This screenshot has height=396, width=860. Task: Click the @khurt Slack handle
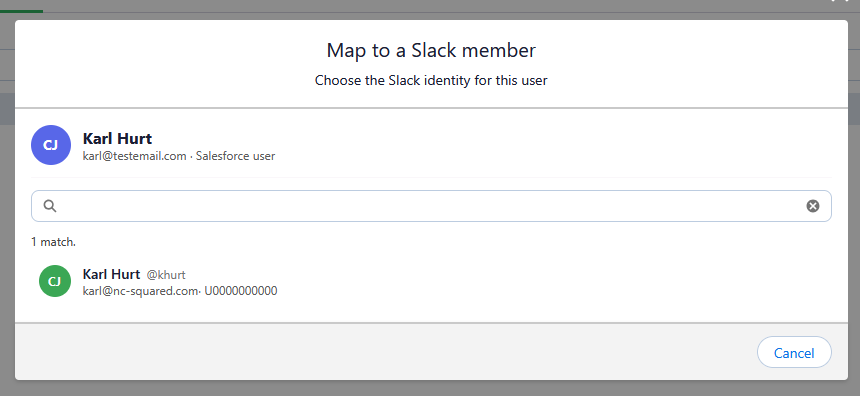[166, 275]
